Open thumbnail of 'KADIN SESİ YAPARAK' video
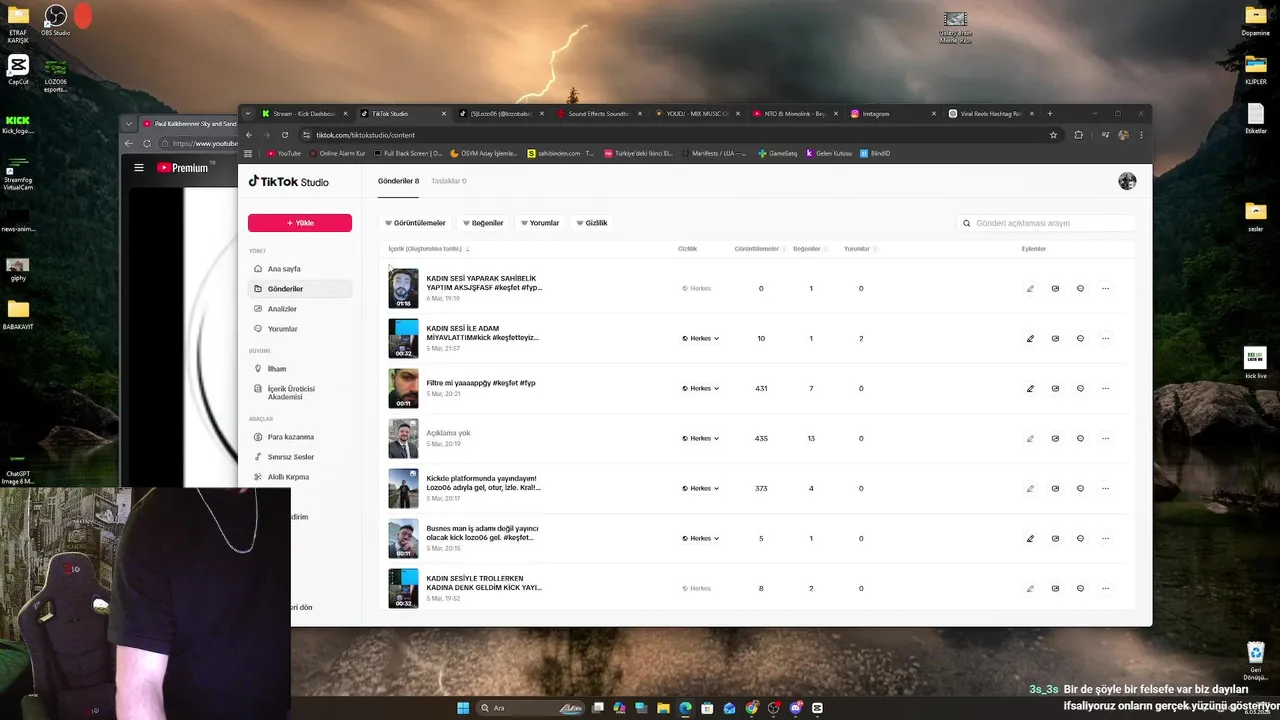Viewport: 1280px width, 720px height. 403,288
